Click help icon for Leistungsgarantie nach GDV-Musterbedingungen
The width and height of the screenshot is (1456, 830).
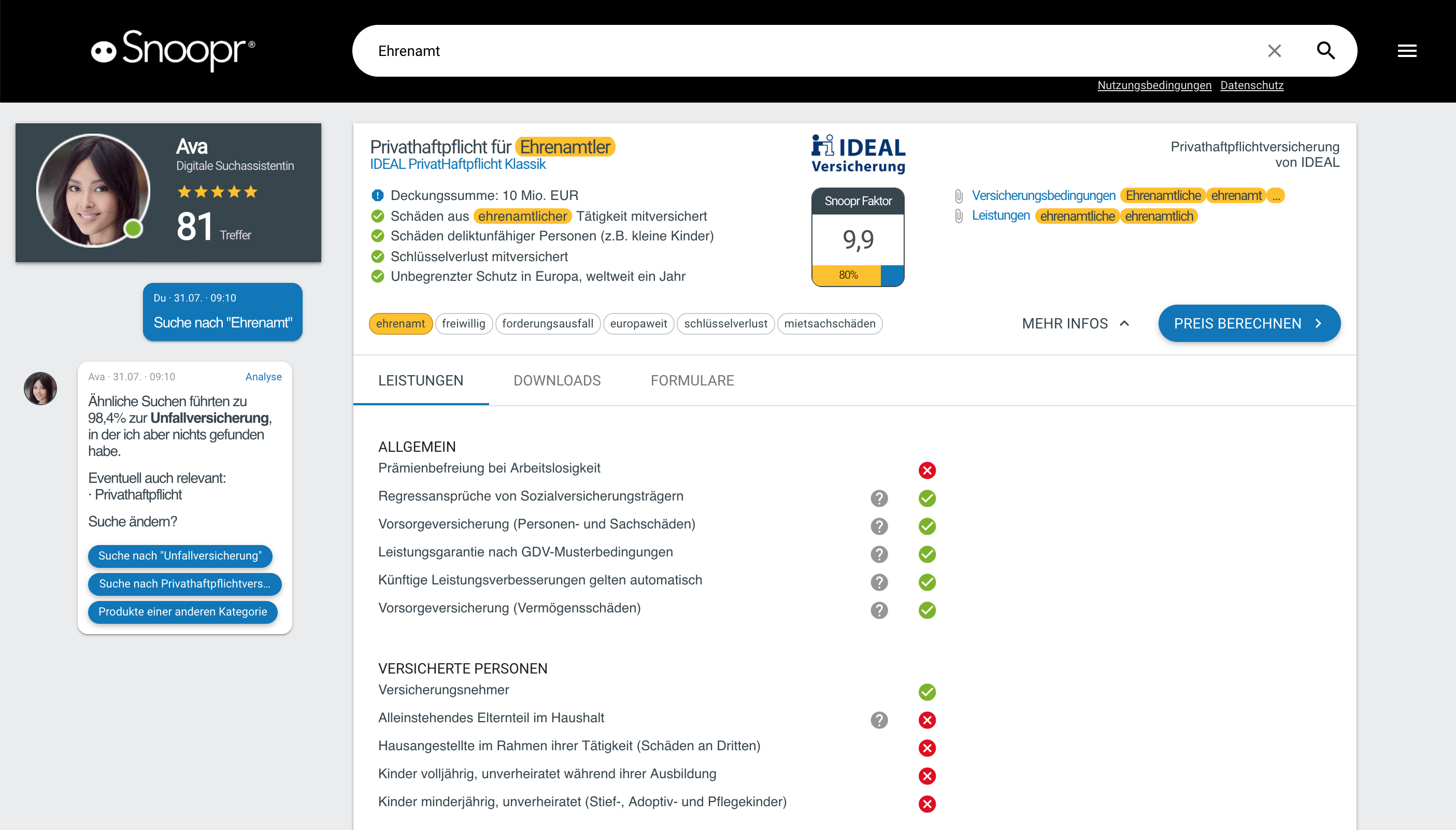click(x=878, y=554)
